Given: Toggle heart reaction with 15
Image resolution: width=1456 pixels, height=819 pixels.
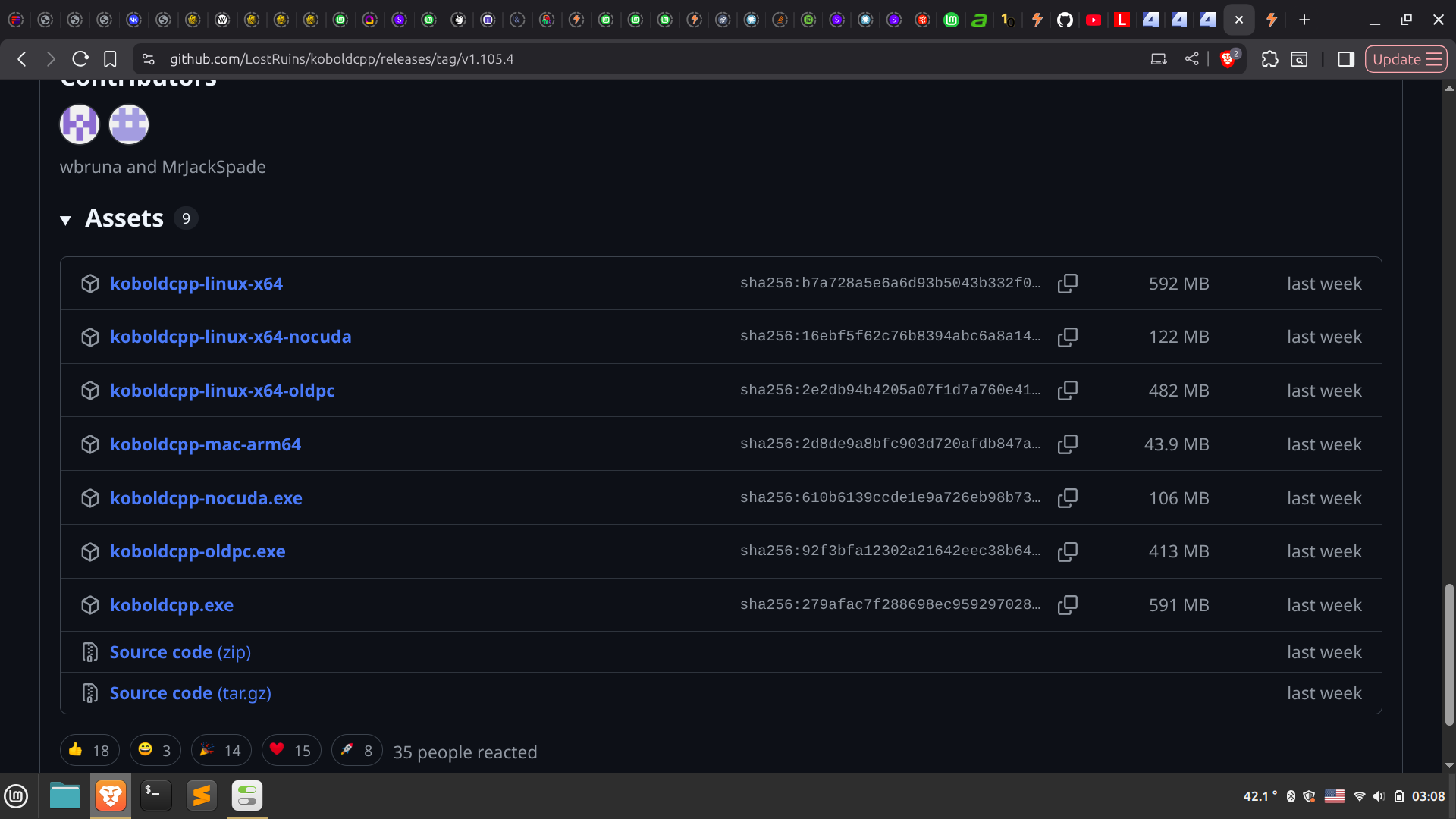Looking at the screenshot, I should 291,751.
